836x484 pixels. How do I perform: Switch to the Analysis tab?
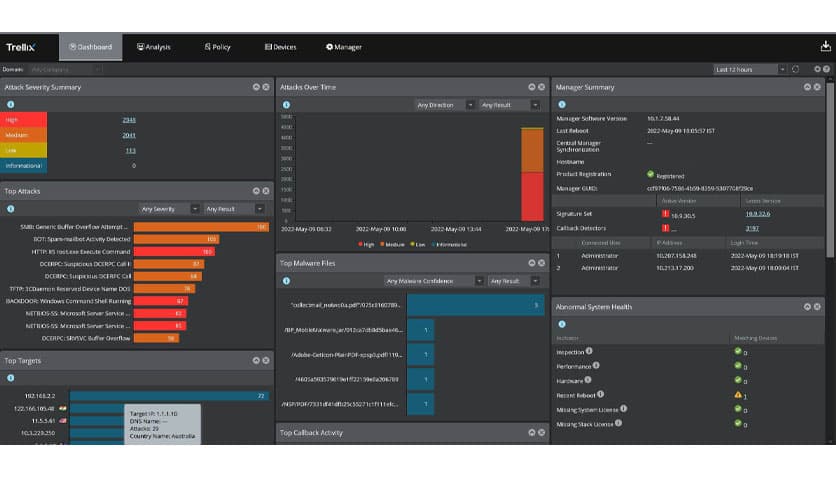pos(154,47)
